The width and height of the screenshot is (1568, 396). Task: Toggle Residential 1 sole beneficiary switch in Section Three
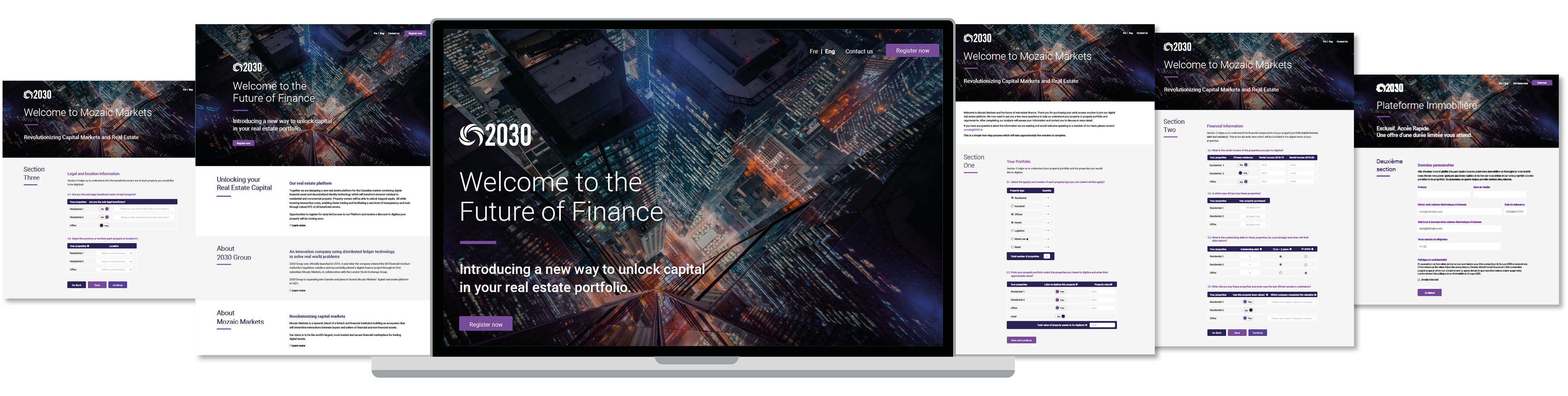click(104, 209)
